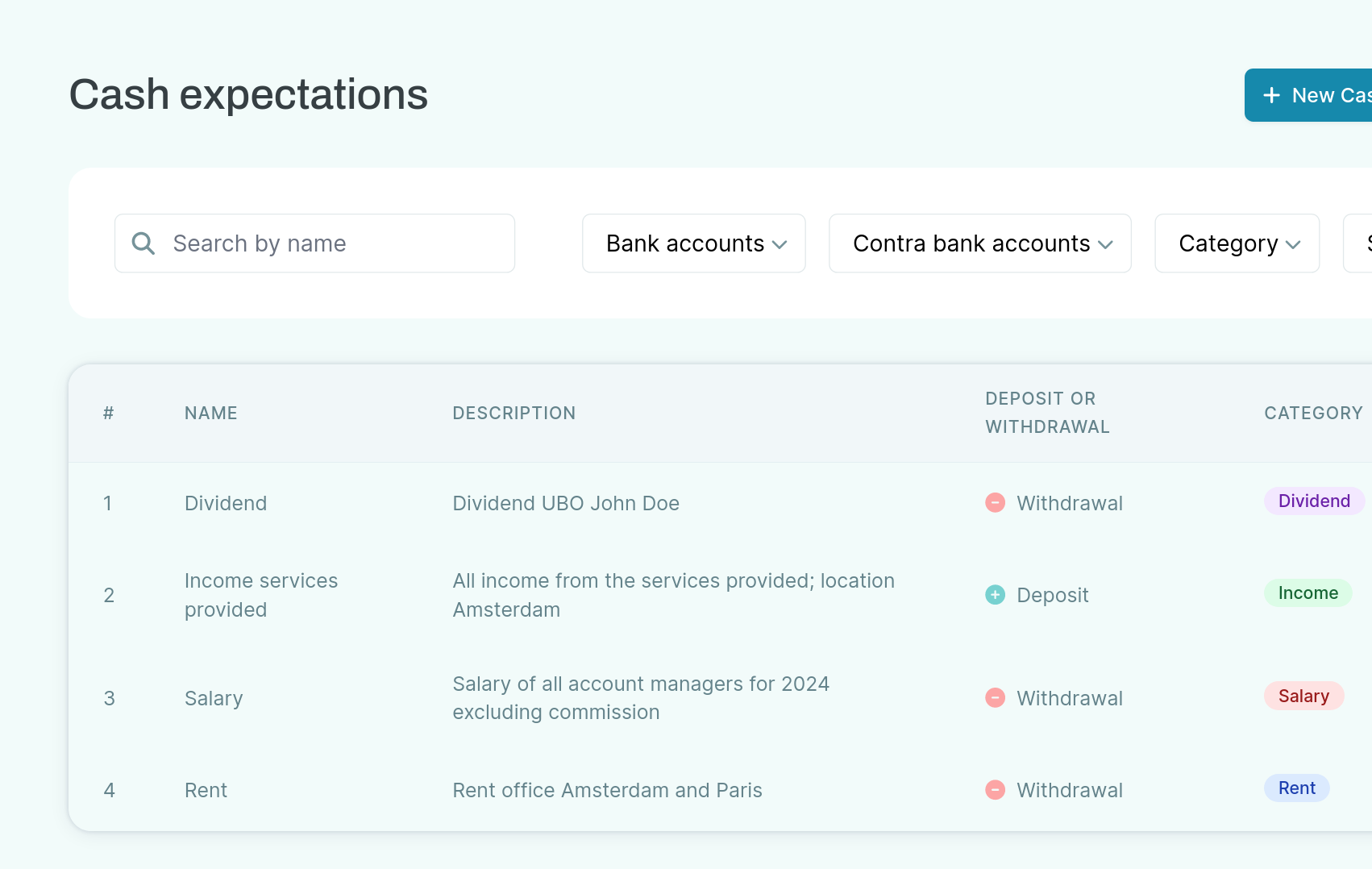
Task: Select the row numbered 2
Action: 110,595
